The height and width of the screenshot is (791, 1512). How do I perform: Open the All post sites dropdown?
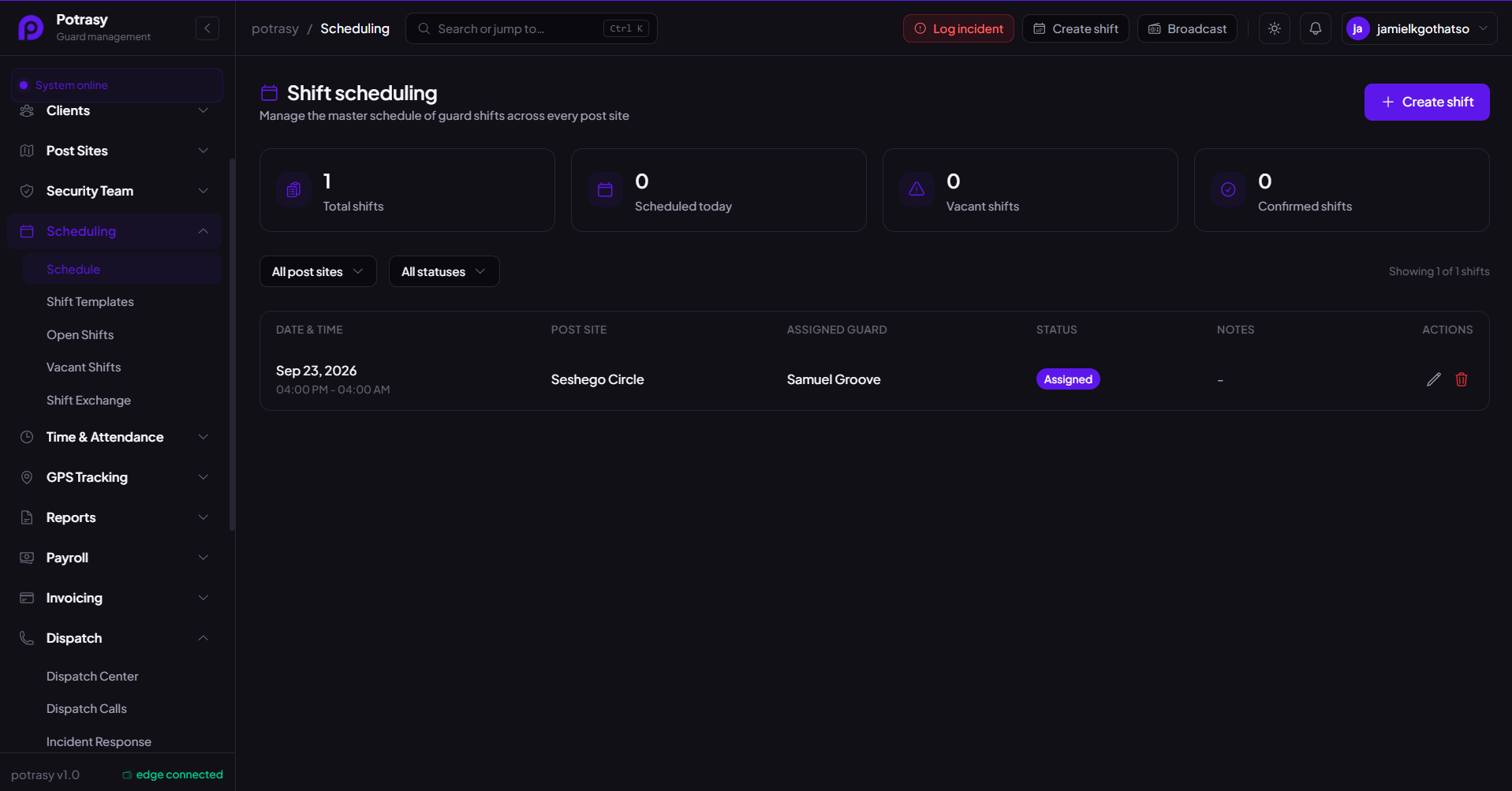(x=318, y=271)
